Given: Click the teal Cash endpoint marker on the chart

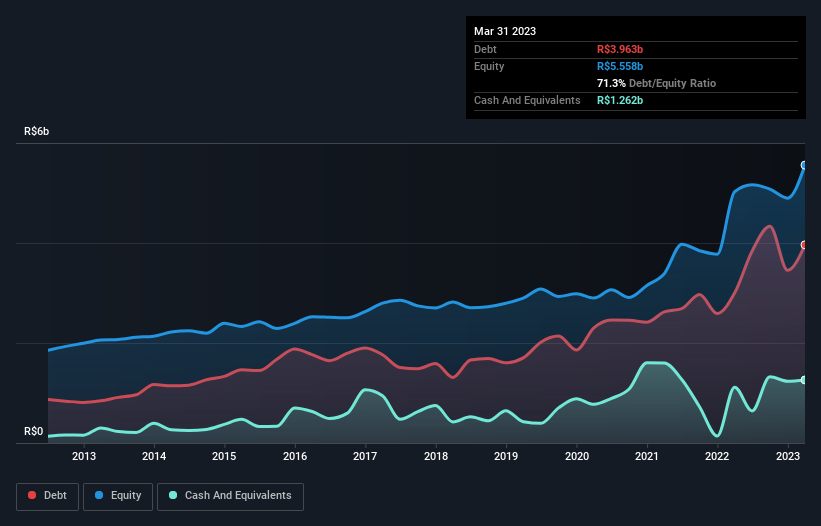Looking at the screenshot, I should [x=804, y=380].
